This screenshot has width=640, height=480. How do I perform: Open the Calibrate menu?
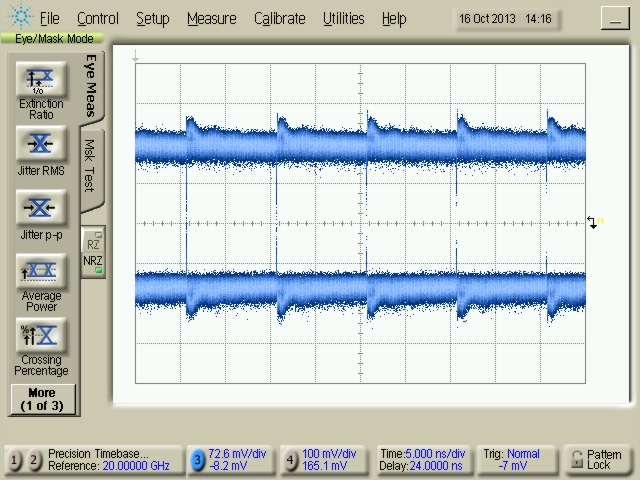click(x=280, y=18)
